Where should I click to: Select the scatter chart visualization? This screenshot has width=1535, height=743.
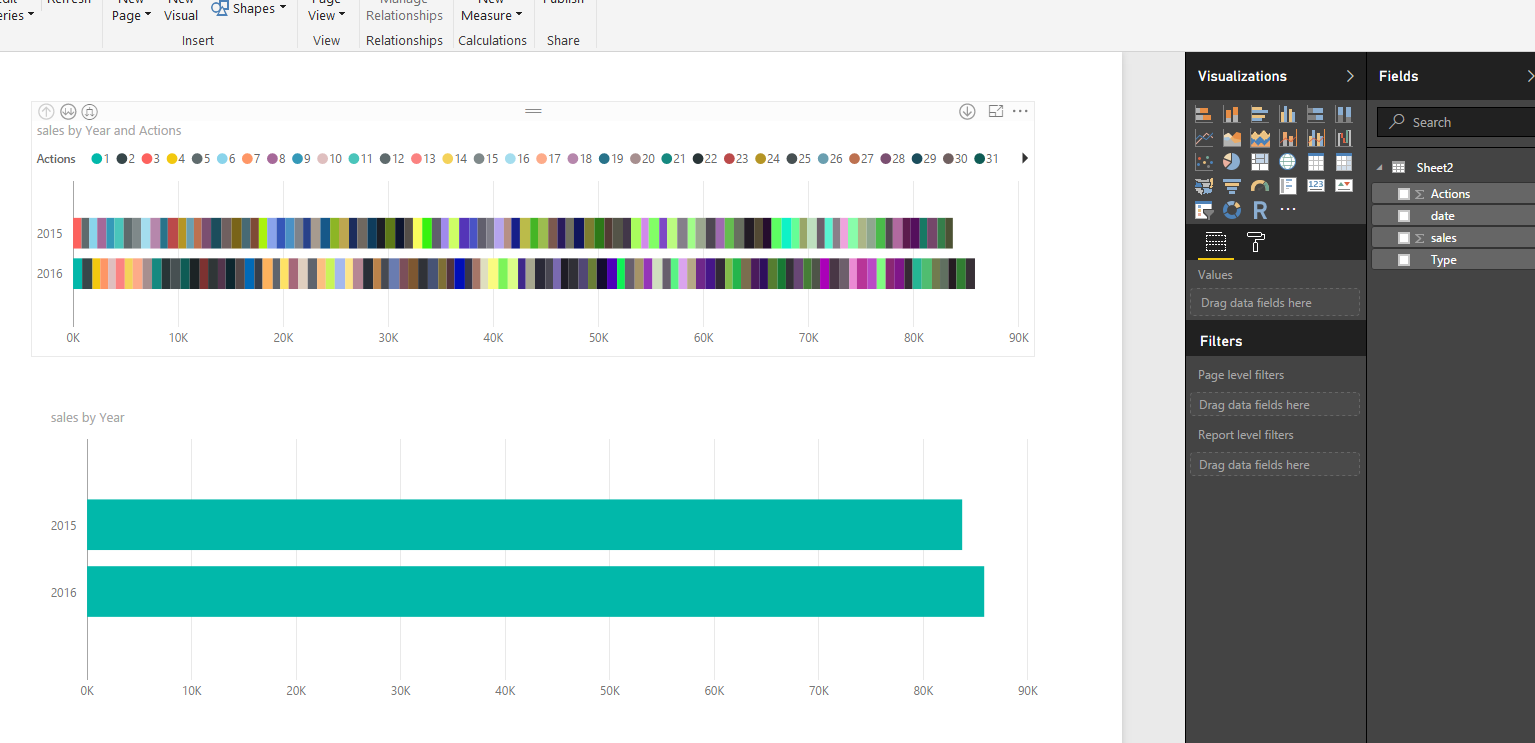click(x=1204, y=162)
